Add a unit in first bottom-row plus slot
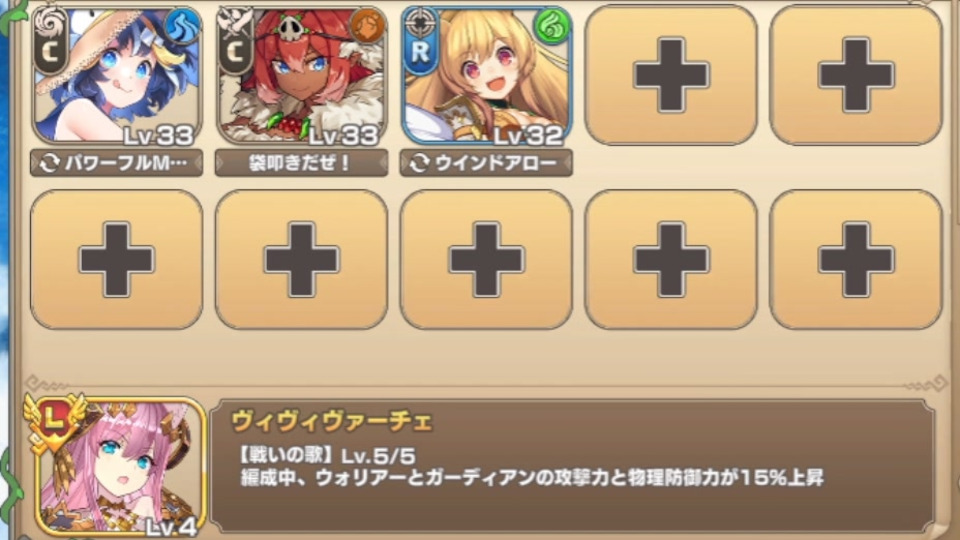 point(116,260)
